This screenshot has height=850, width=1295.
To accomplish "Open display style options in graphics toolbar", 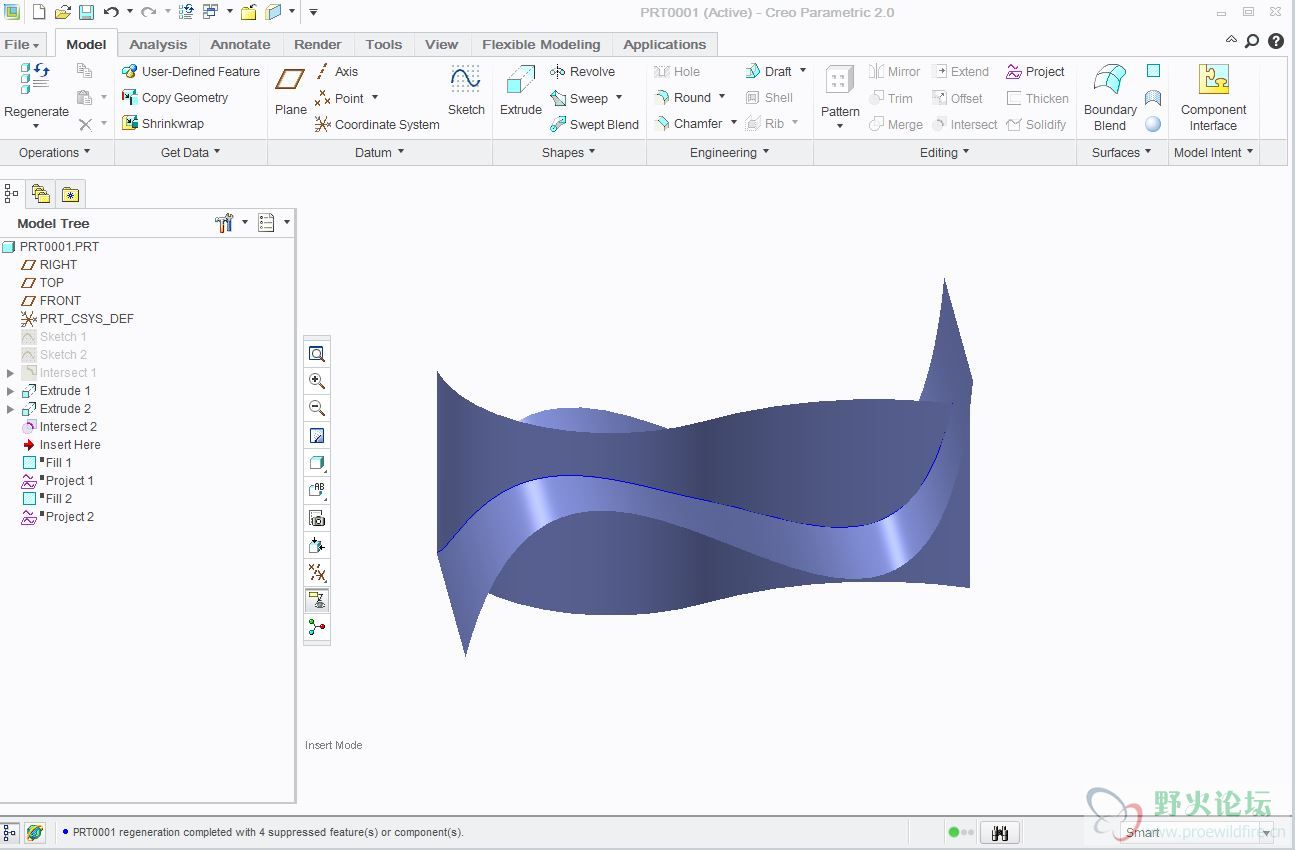I will coord(317,463).
